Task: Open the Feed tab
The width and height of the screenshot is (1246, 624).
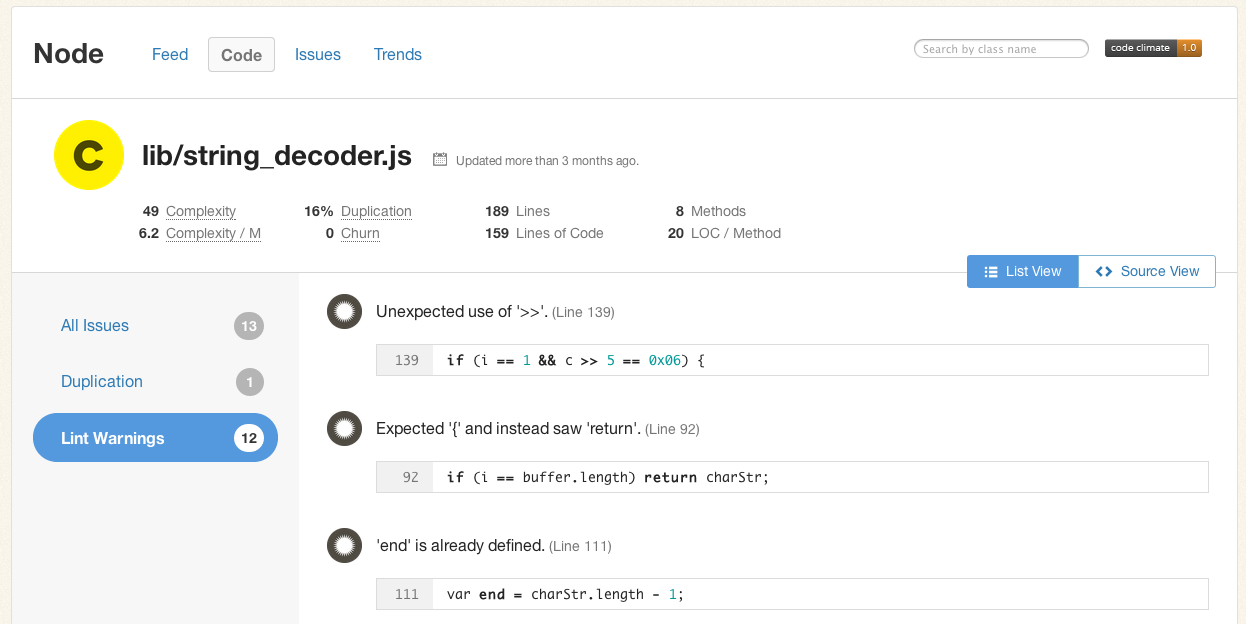Action: [x=169, y=54]
